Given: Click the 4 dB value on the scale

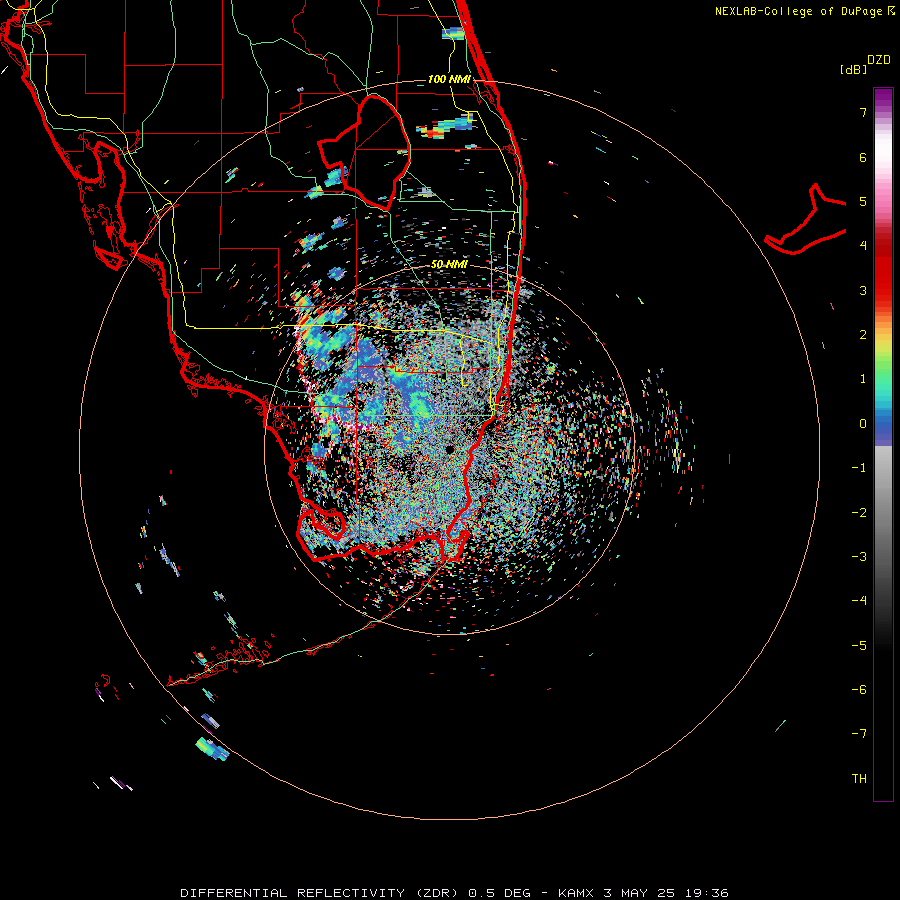Looking at the screenshot, I should 863,246.
